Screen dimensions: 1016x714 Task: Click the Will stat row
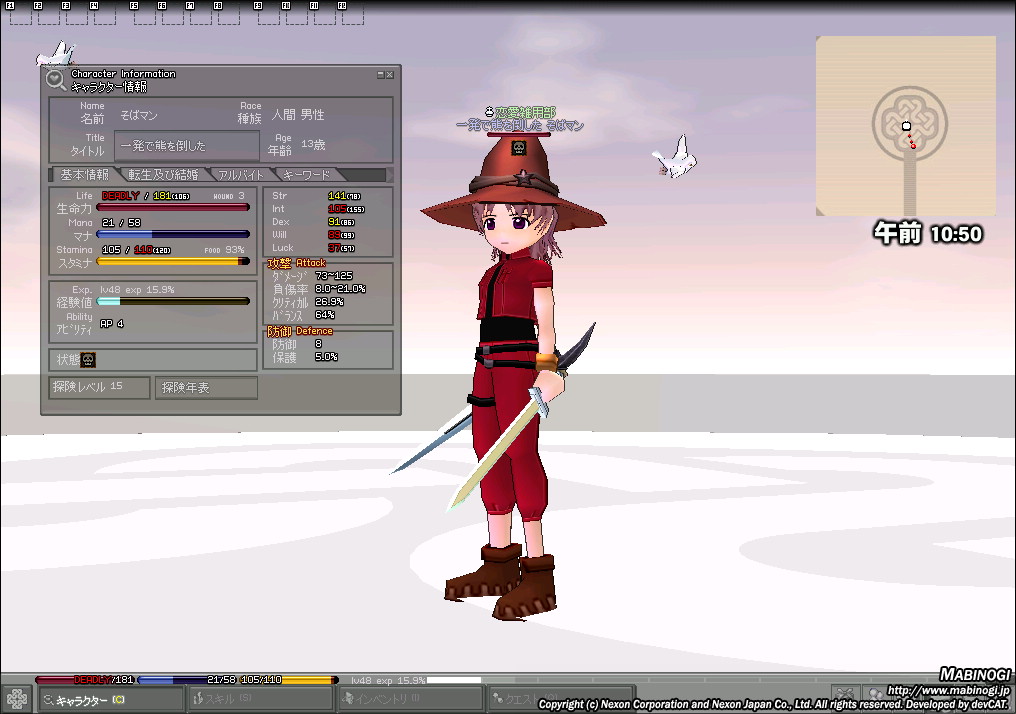[x=314, y=235]
